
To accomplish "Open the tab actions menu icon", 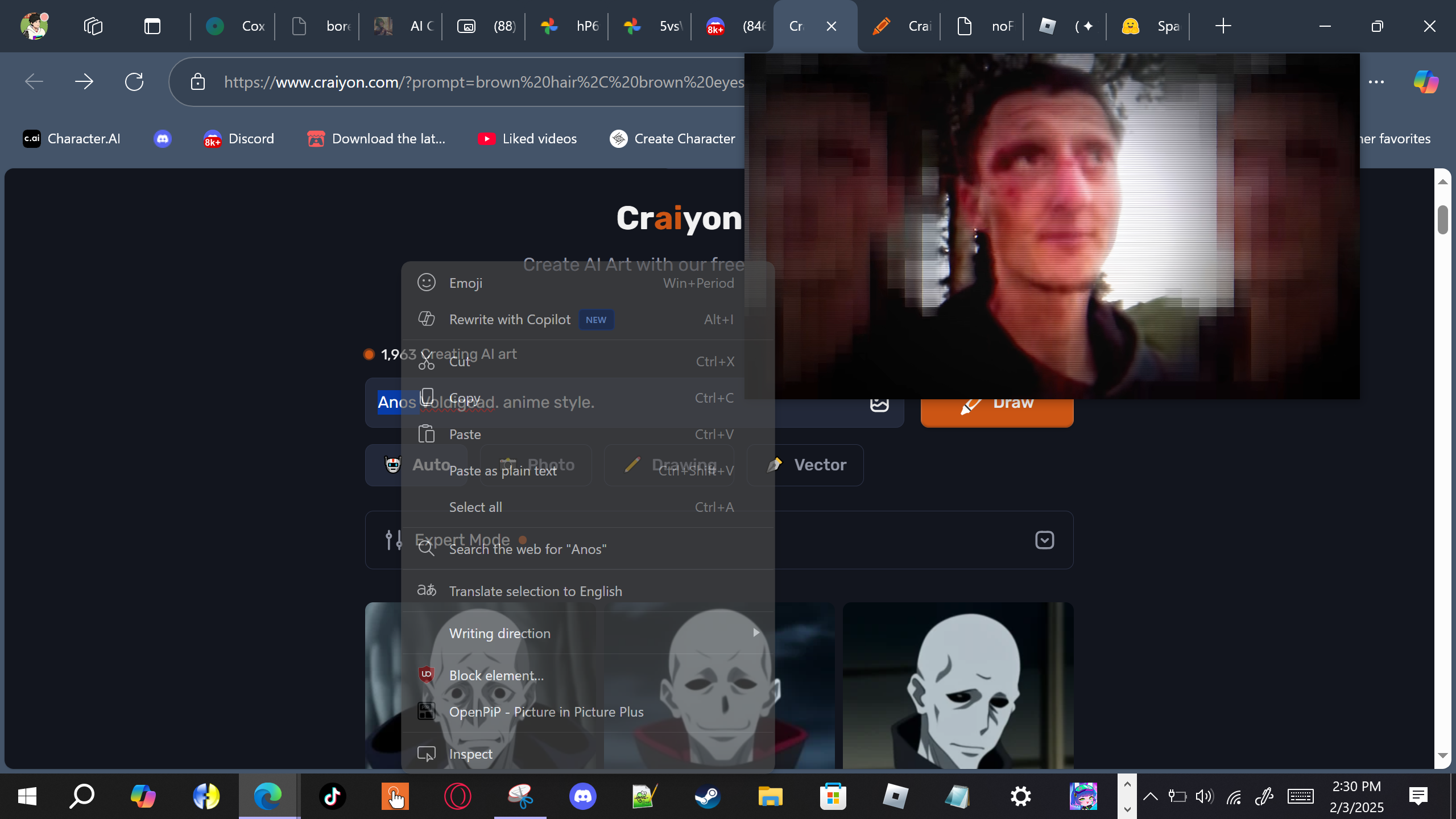I will [x=152, y=26].
